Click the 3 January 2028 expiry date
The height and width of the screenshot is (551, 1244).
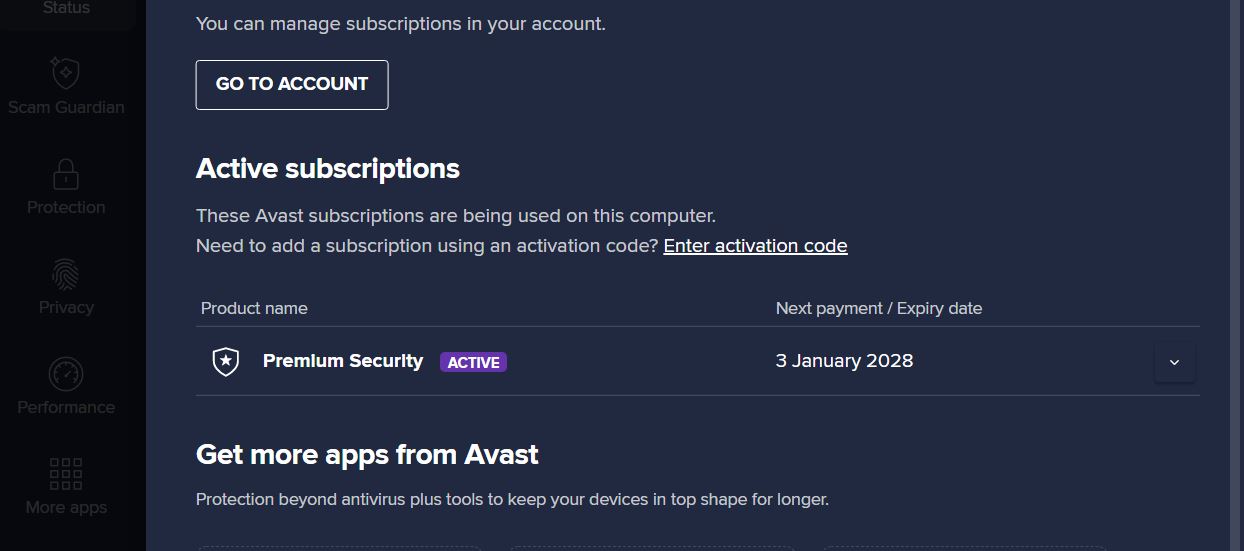844,361
